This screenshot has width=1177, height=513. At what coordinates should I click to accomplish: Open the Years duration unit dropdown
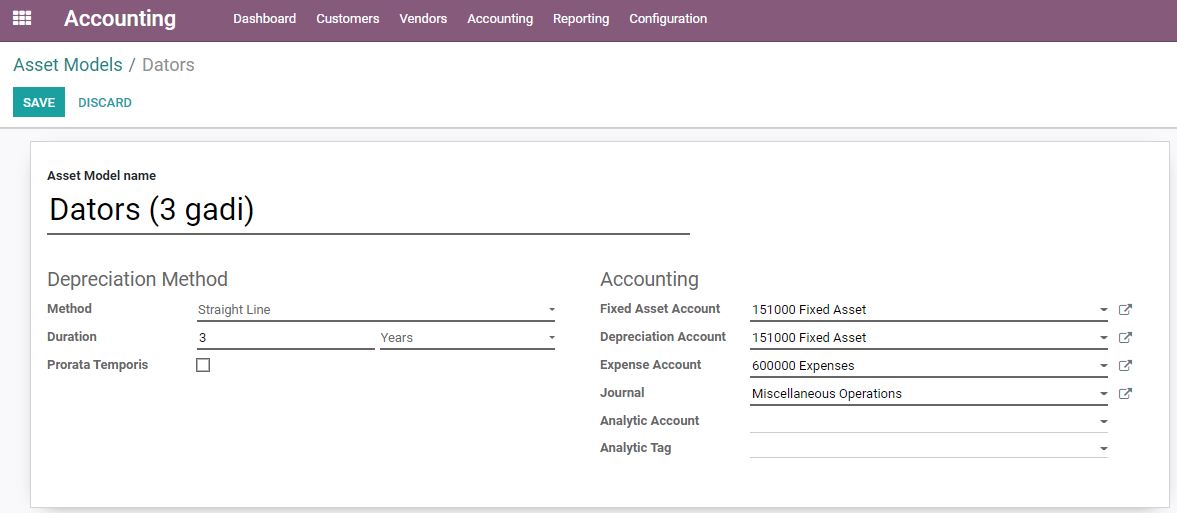pyautogui.click(x=468, y=338)
